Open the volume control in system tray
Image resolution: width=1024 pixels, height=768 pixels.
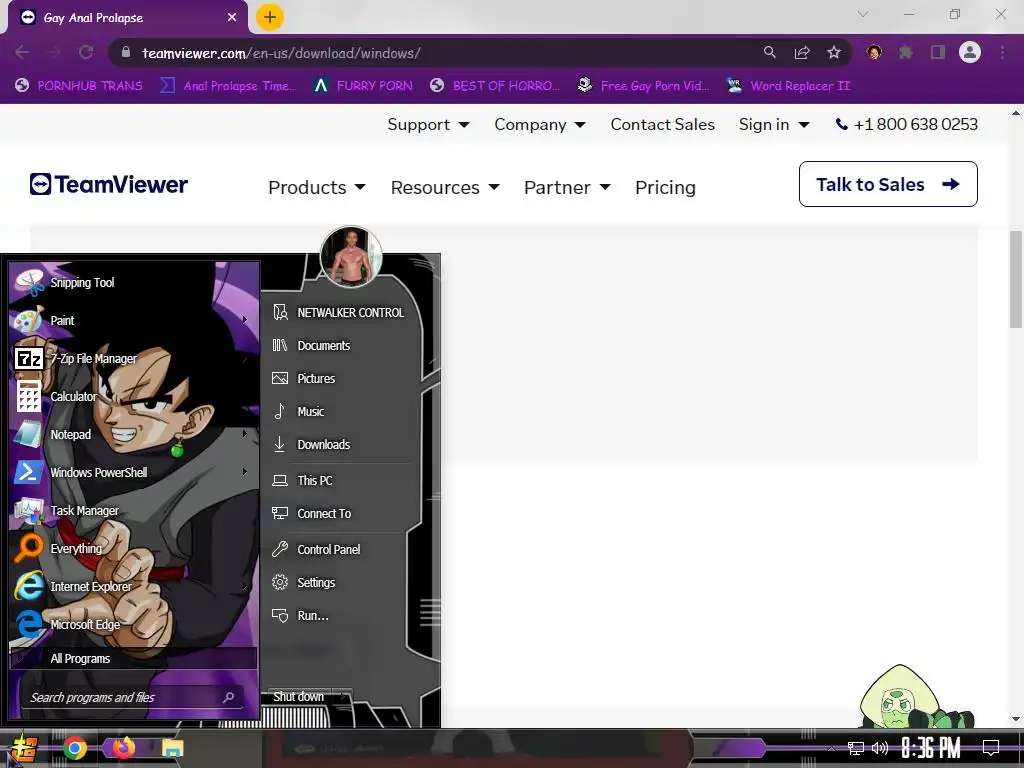coord(880,748)
